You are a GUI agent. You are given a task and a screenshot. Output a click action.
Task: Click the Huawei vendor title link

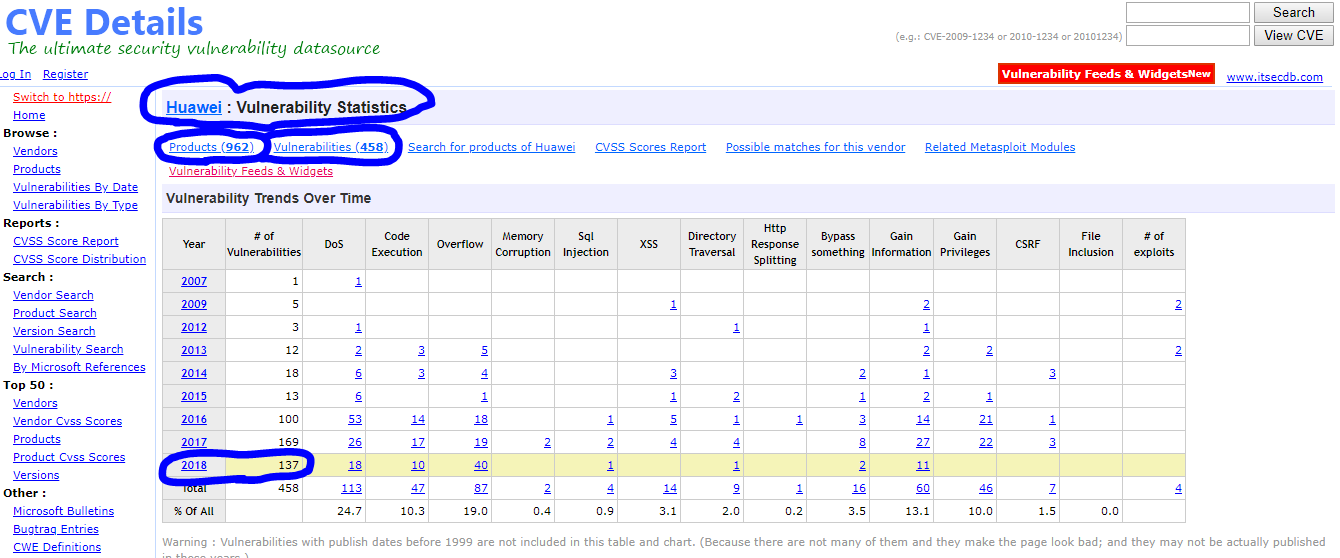click(194, 107)
